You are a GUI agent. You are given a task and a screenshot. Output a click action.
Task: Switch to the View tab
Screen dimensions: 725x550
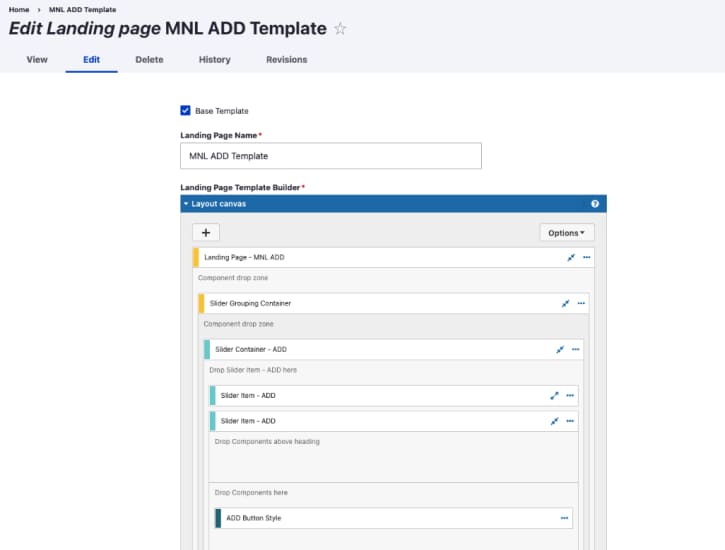[37, 60]
